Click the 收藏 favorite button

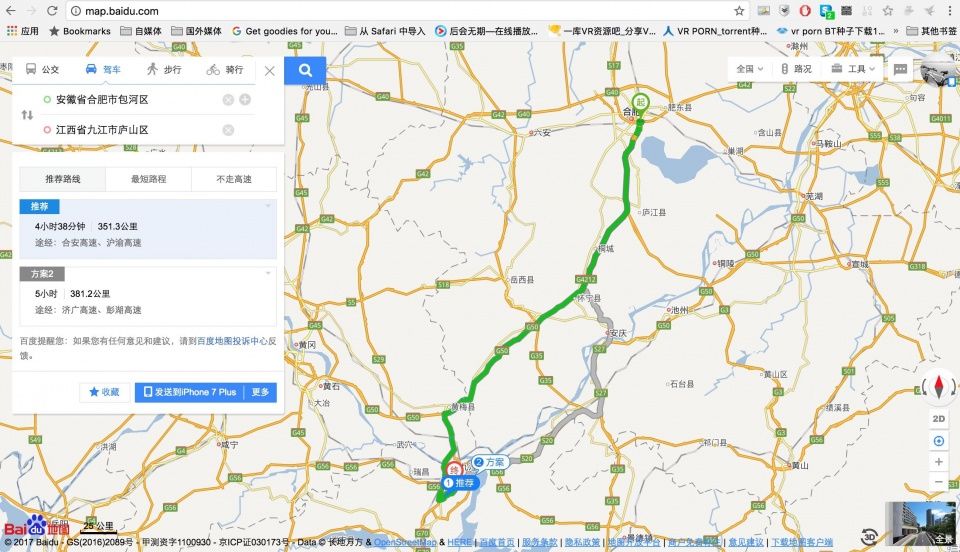(104, 392)
